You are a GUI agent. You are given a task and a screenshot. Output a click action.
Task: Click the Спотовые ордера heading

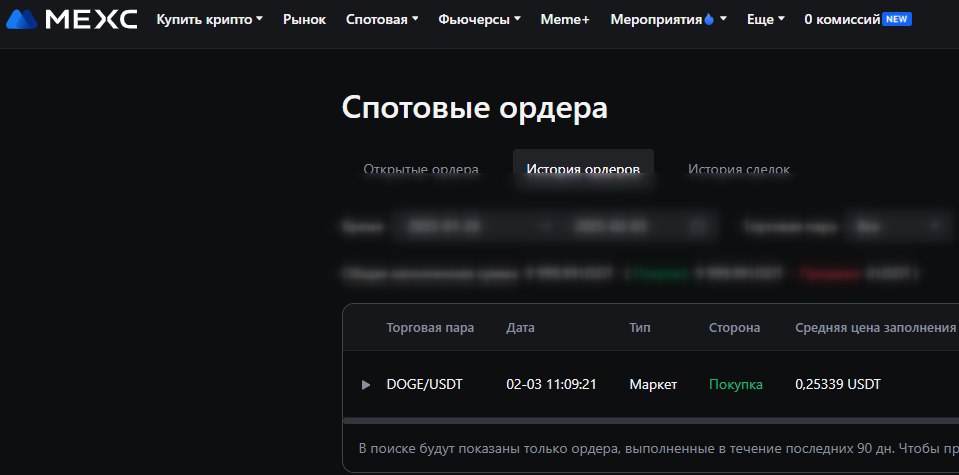click(x=475, y=108)
